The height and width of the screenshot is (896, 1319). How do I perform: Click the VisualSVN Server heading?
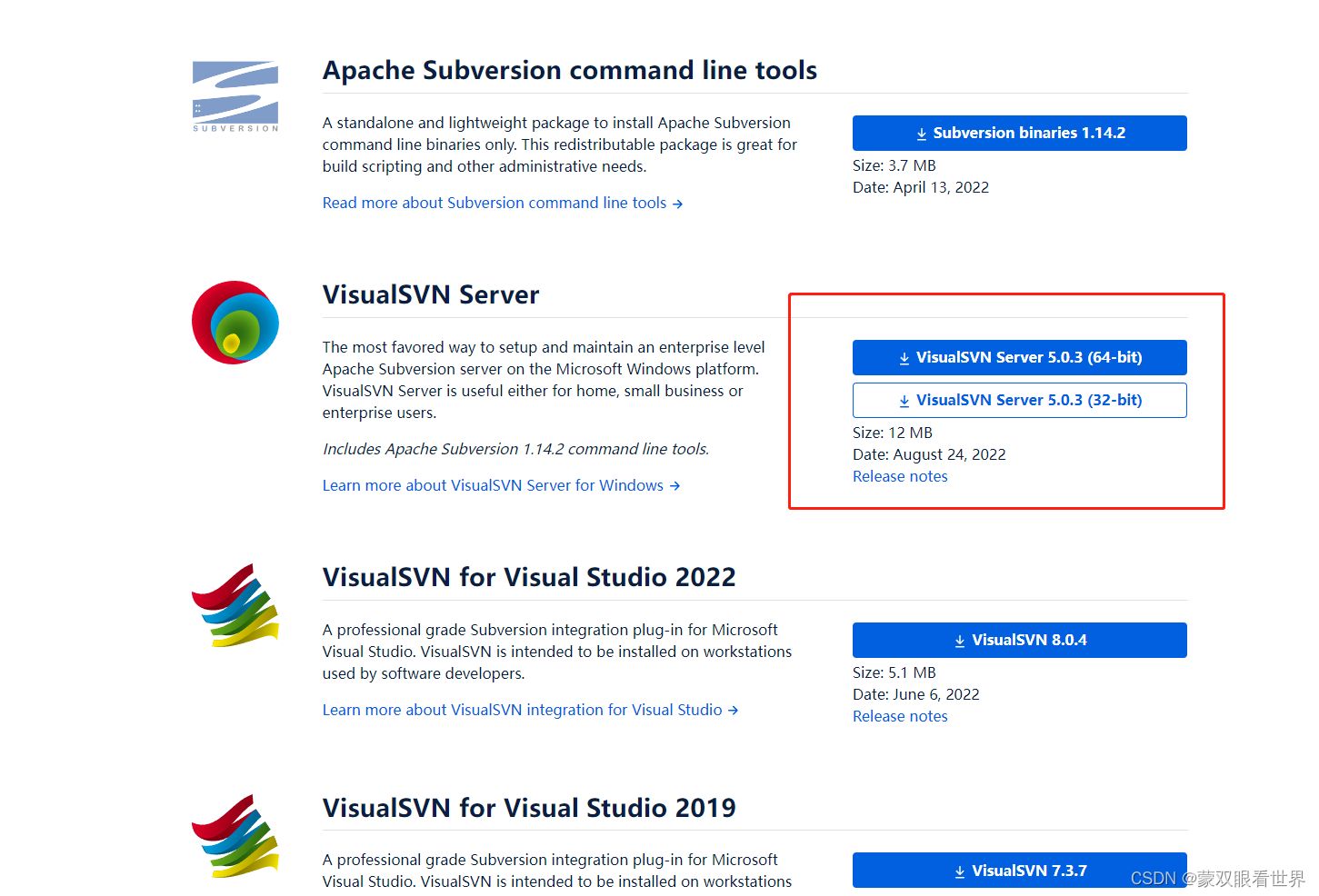[431, 294]
